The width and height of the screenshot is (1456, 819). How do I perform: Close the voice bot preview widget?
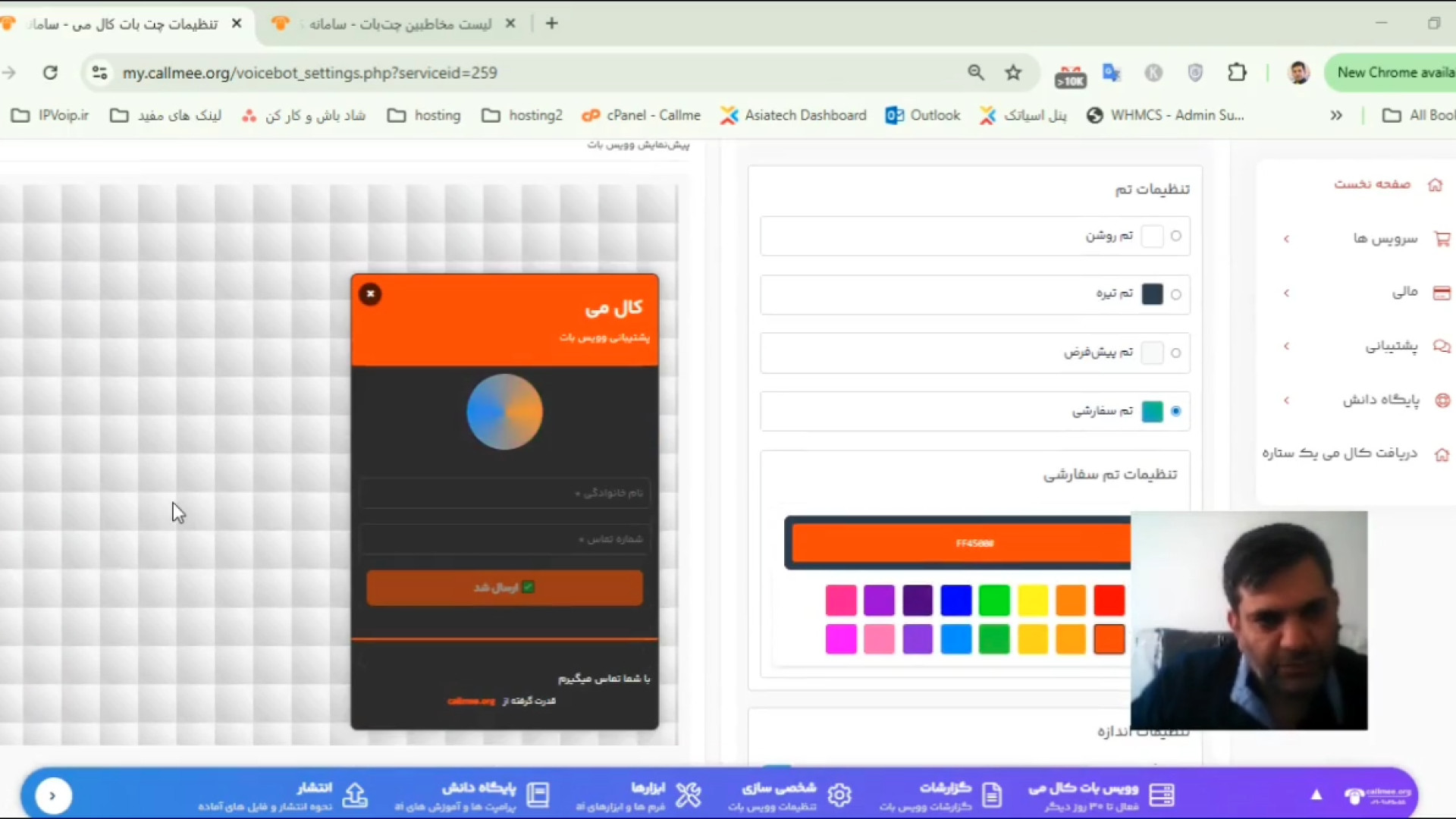[x=370, y=293]
